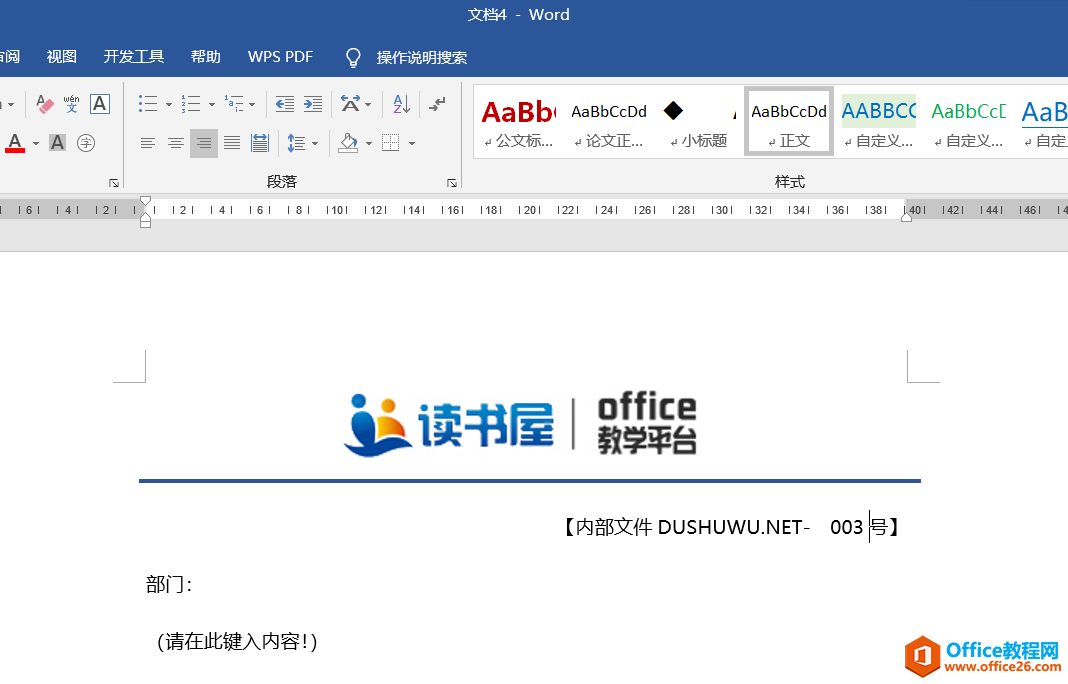Open the 段落 dialog launcher
The image size is (1068, 684).
click(452, 181)
